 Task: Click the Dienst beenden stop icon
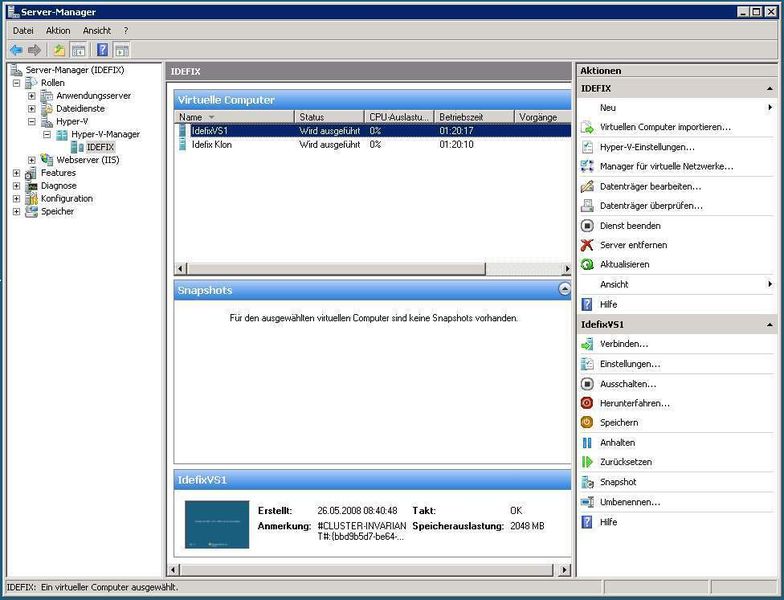(587, 226)
